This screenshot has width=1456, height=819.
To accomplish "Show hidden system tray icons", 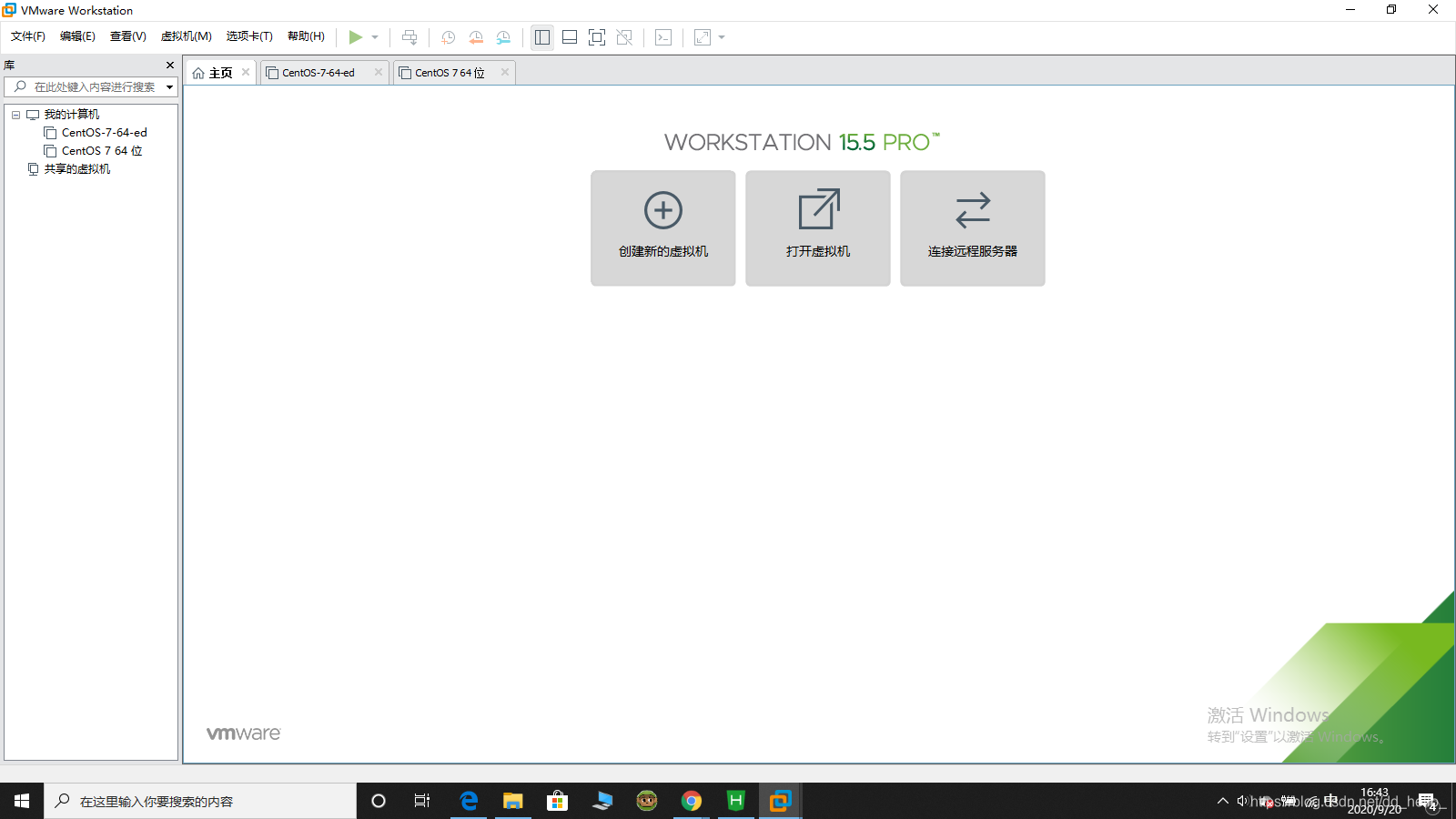I will click(x=1222, y=801).
